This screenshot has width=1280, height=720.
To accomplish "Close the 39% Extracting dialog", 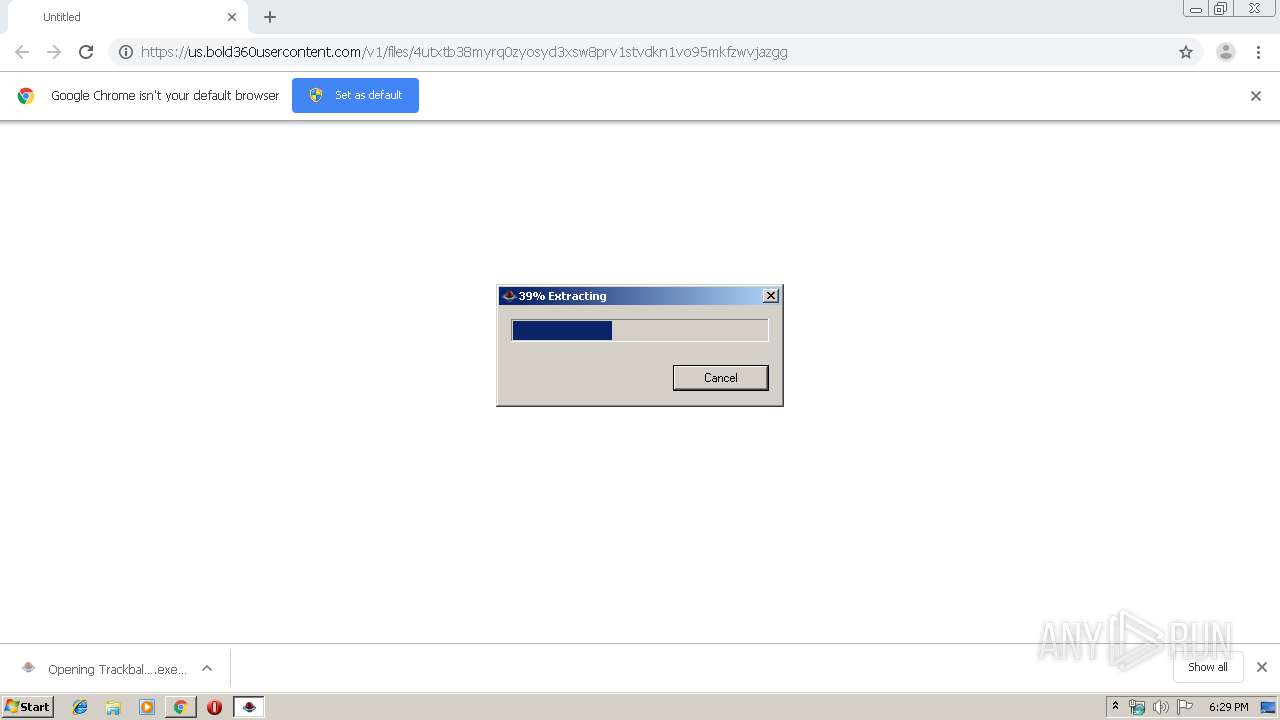I will pyautogui.click(x=770, y=296).
